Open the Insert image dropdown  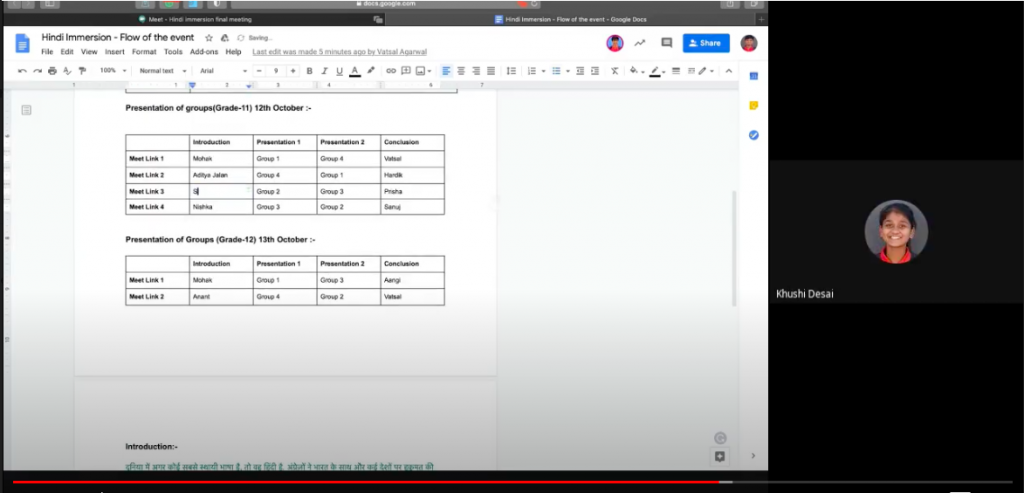423,71
